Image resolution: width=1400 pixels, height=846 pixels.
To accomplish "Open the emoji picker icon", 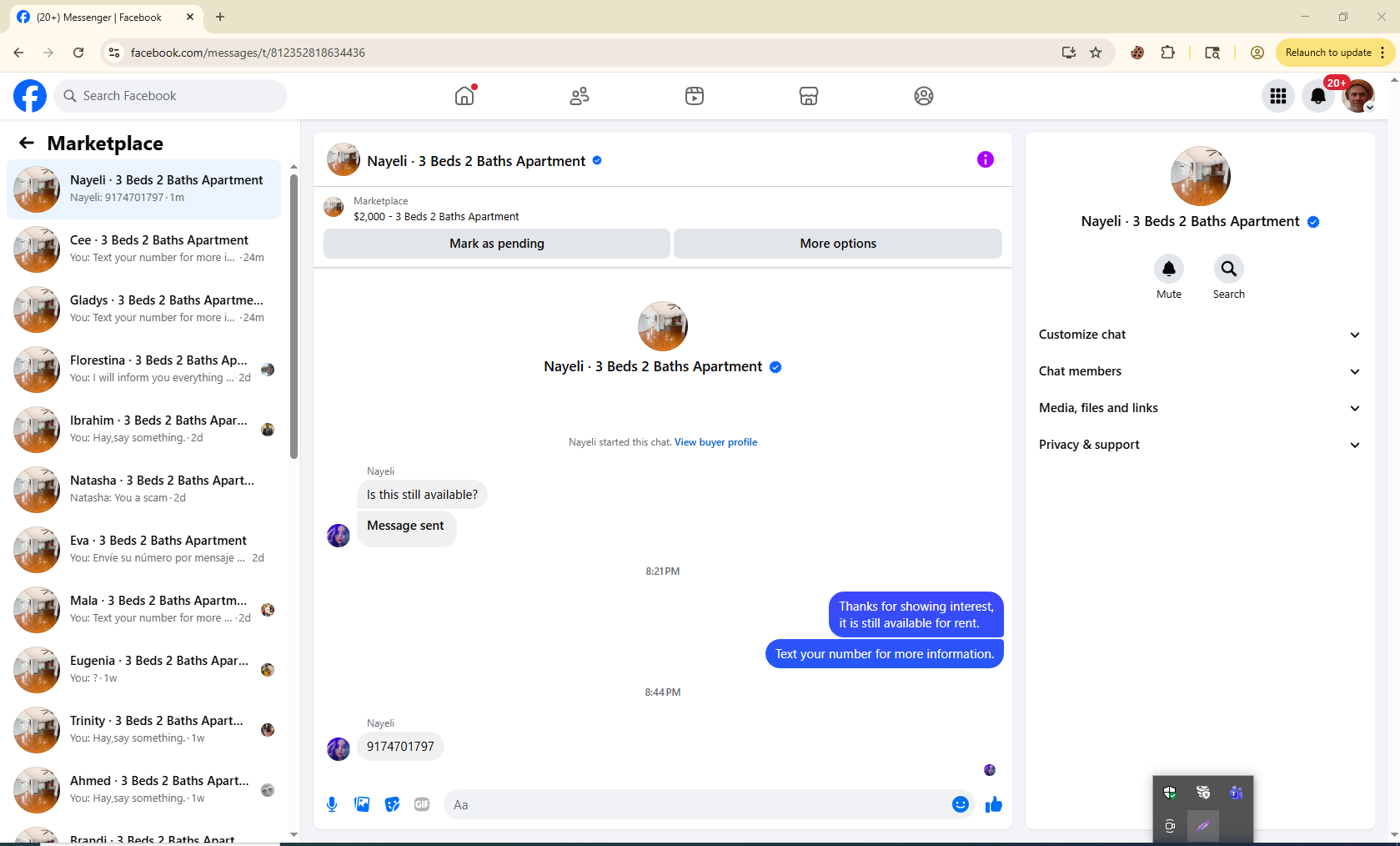I will tap(961, 804).
